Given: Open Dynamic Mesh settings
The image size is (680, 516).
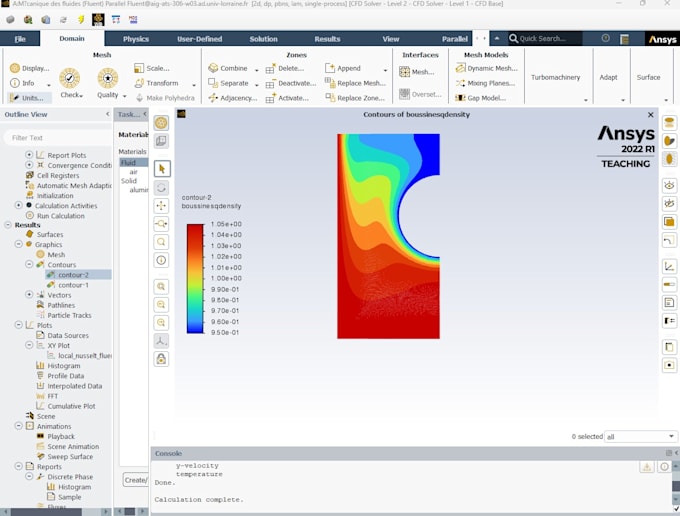Looking at the screenshot, I should pos(487,68).
